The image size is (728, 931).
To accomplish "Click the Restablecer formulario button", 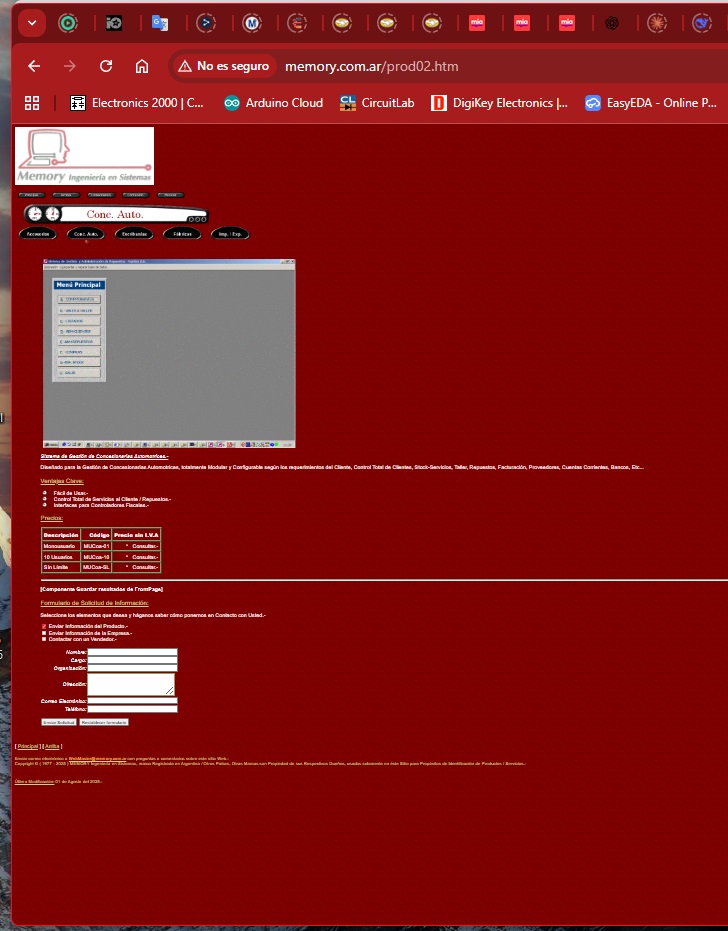I will [x=104, y=723].
